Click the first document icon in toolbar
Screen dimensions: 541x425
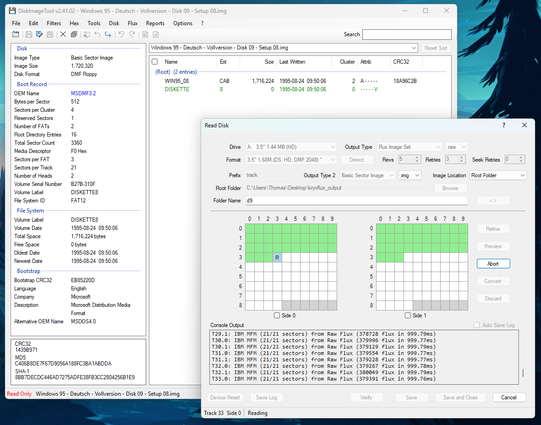tap(145, 34)
